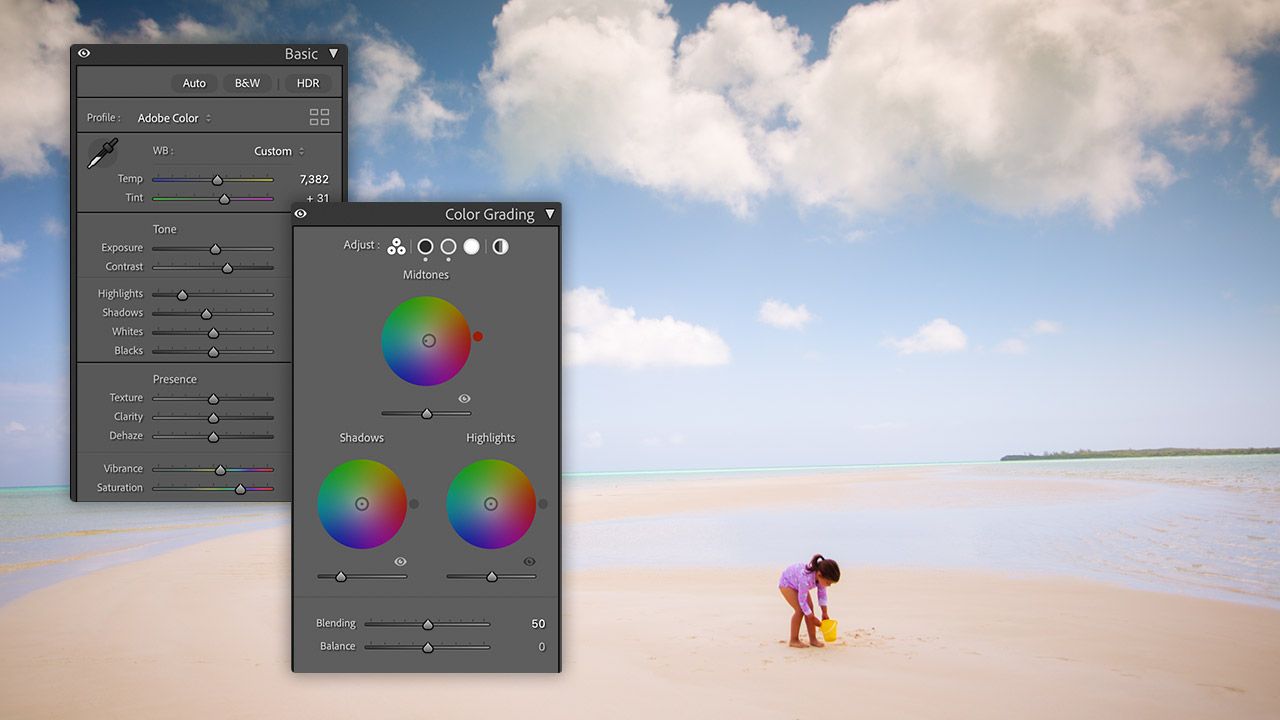The height and width of the screenshot is (720, 1280).
Task: Switch Adjust to the Shadows wheel icon
Action: (x=425, y=246)
